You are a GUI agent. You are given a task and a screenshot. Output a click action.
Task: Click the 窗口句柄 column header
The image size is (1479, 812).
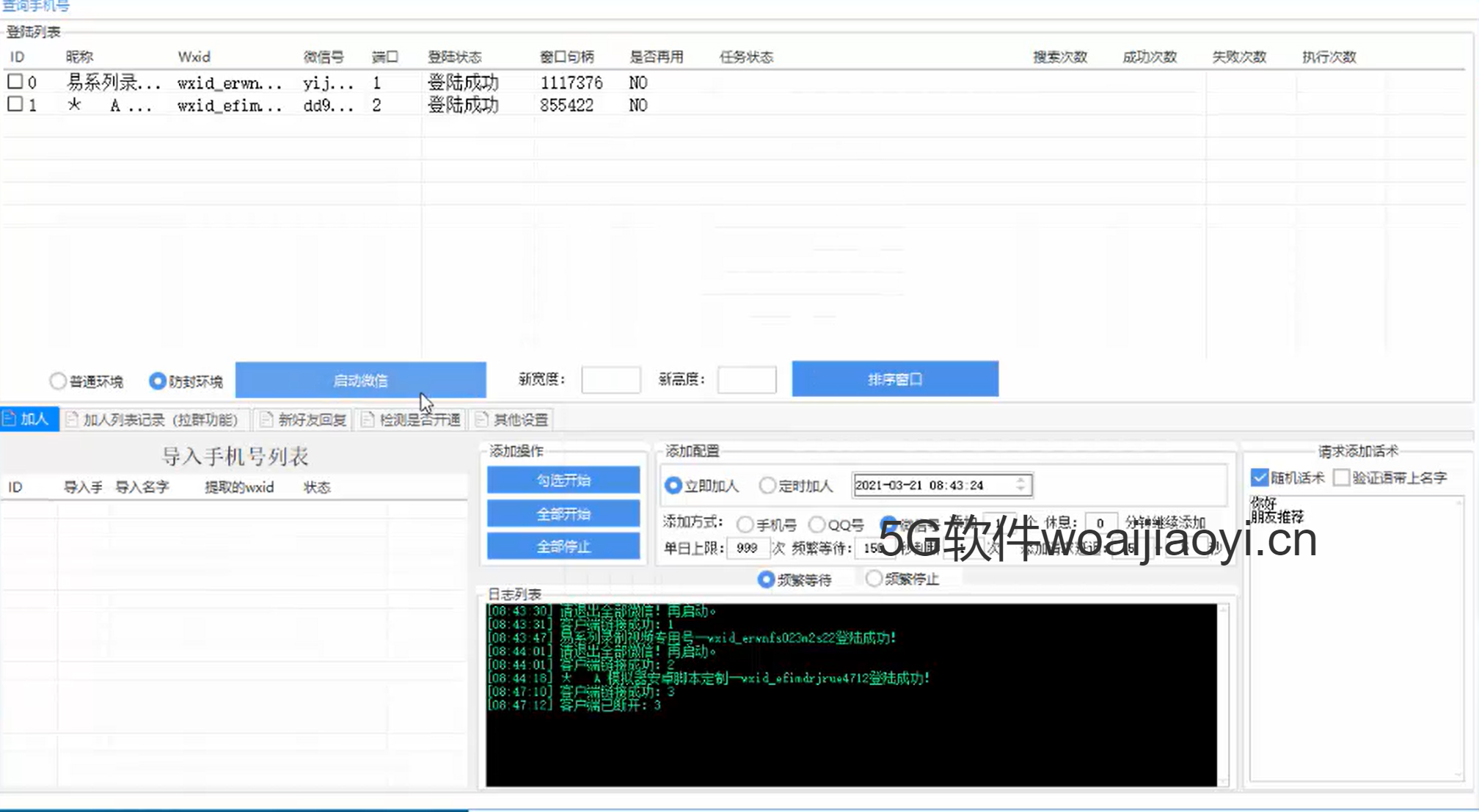pyautogui.click(x=566, y=56)
